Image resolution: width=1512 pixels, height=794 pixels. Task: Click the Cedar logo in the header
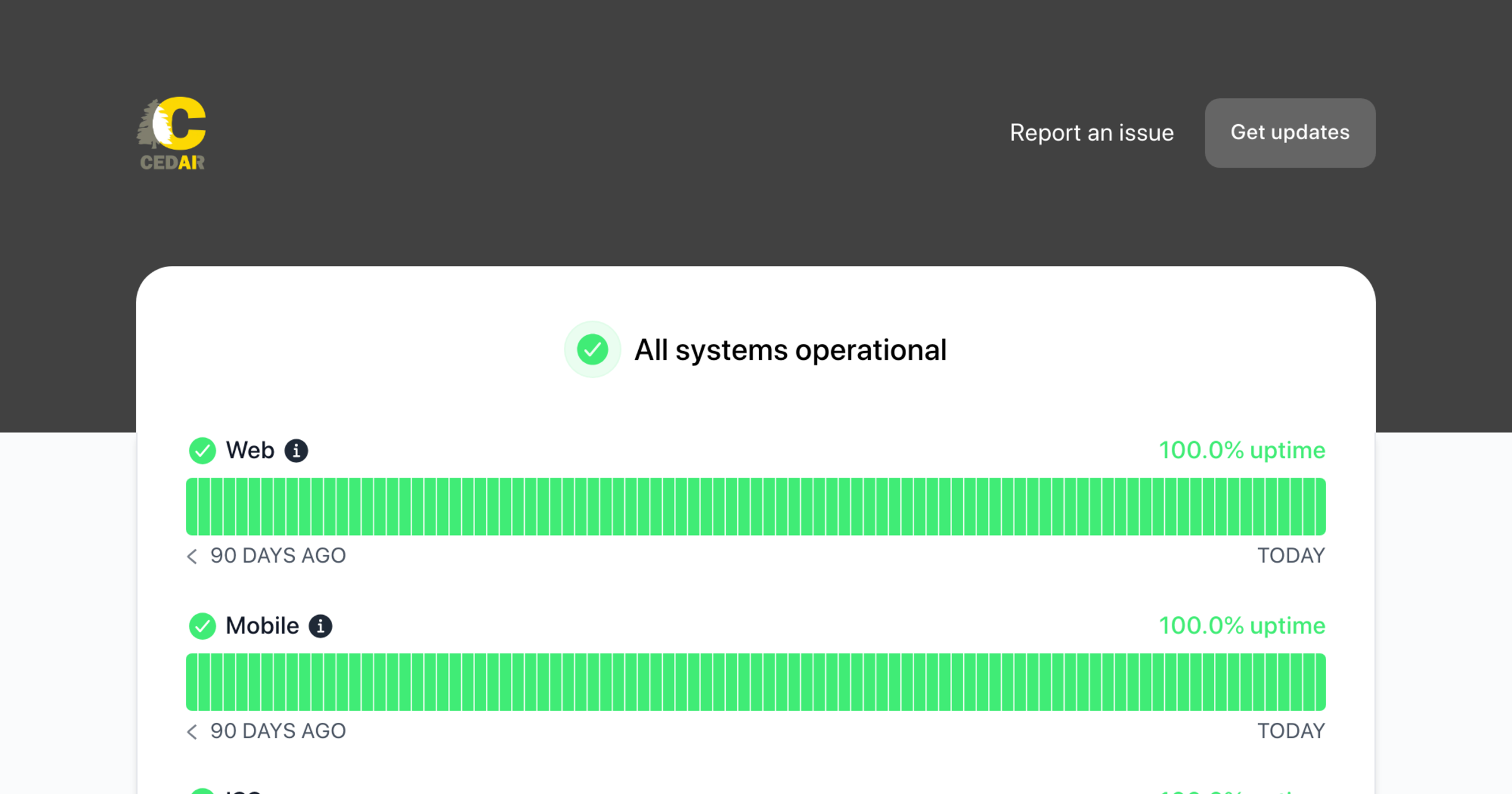click(172, 133)
